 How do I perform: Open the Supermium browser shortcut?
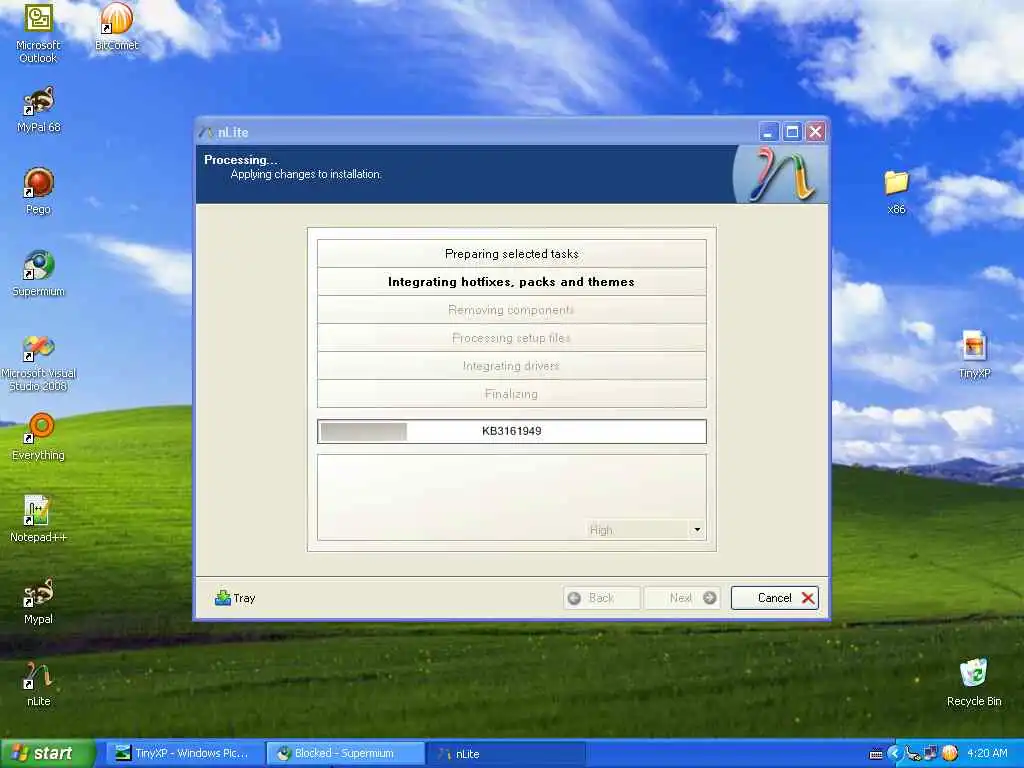pyautogui.click(x=39, y=273)
